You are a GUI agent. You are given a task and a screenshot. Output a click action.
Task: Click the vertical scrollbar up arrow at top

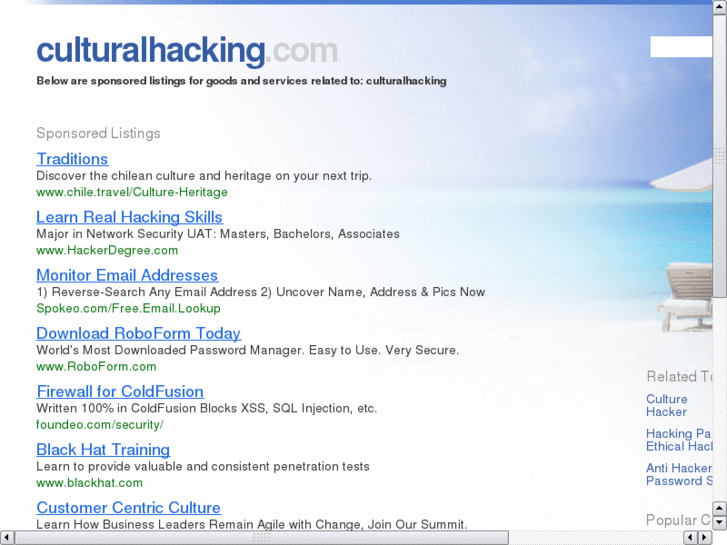click(720, 7)
